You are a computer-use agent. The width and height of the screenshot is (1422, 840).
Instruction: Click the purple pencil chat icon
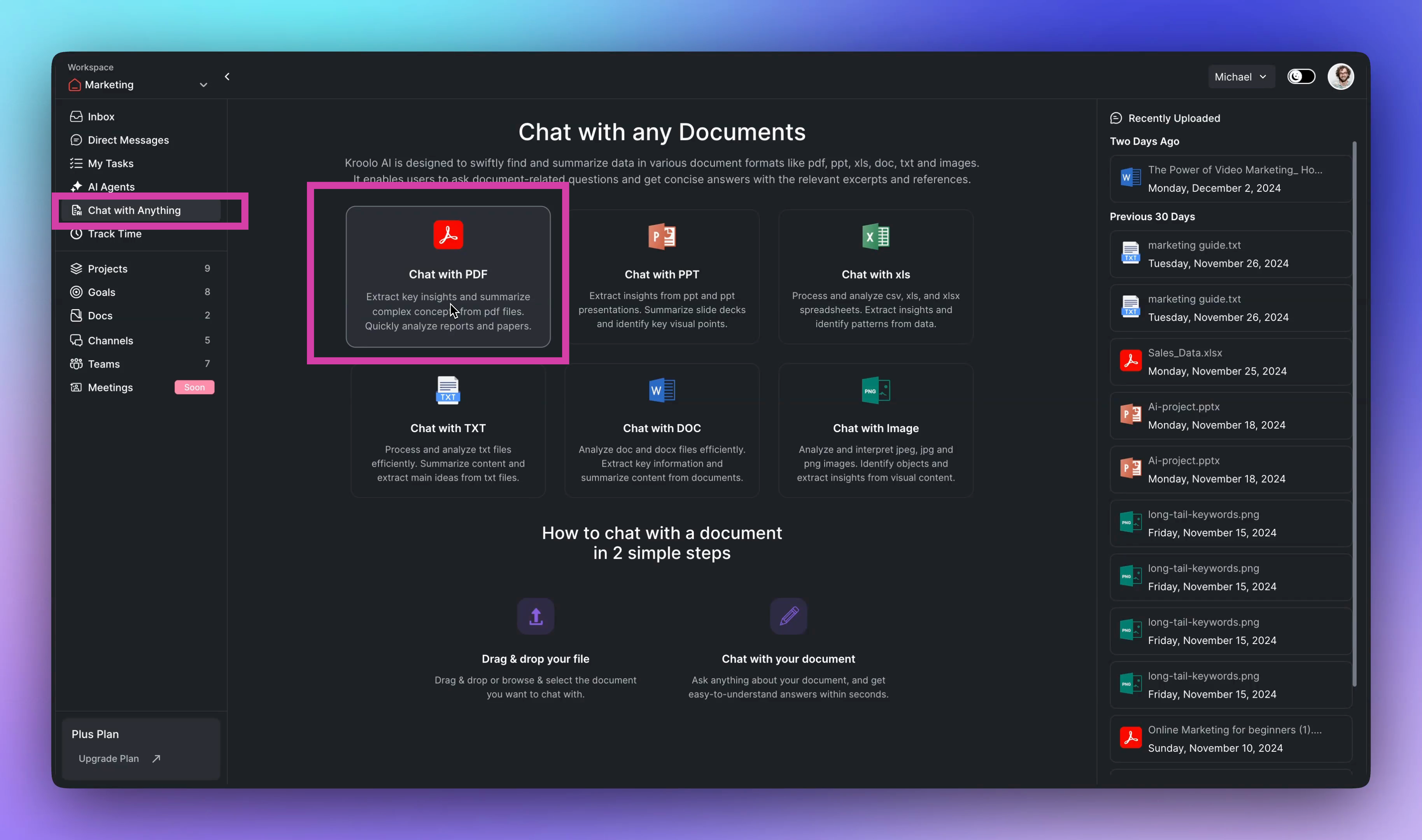(788, 616)
